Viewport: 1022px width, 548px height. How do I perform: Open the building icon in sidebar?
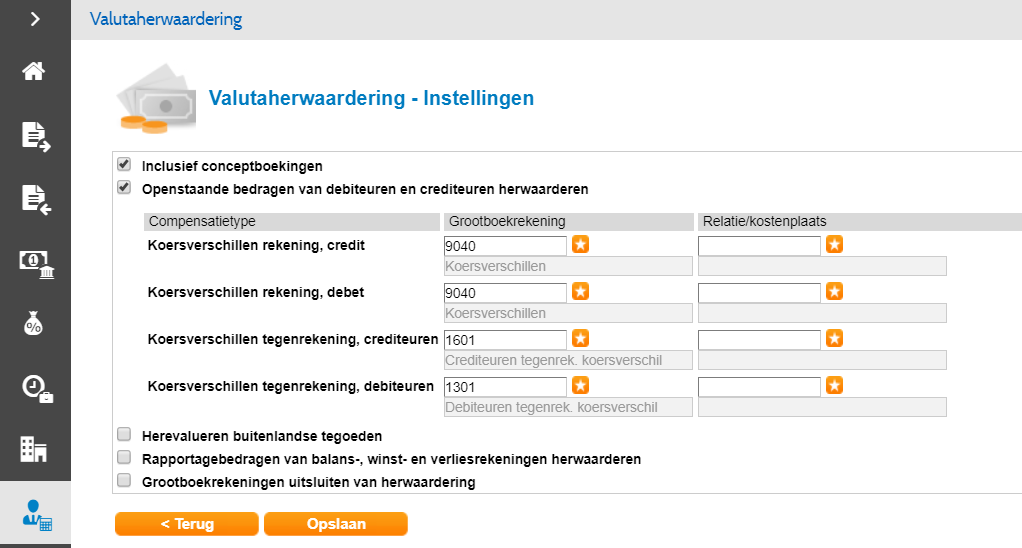coord(35,450)
